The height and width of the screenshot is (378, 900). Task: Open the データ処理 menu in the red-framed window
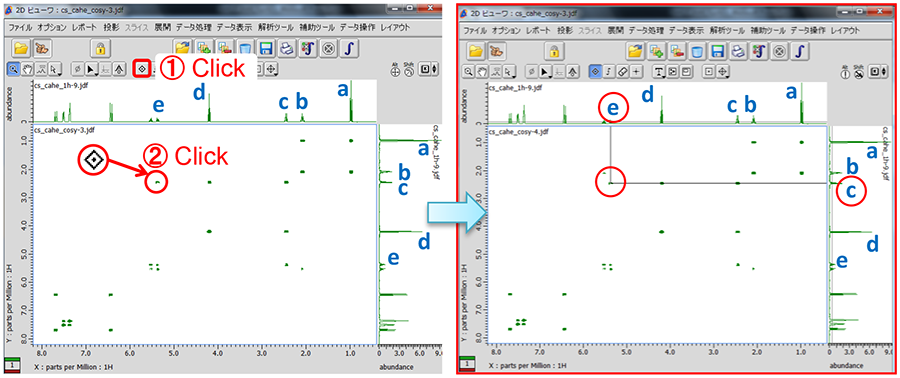[x=646, y=30]
